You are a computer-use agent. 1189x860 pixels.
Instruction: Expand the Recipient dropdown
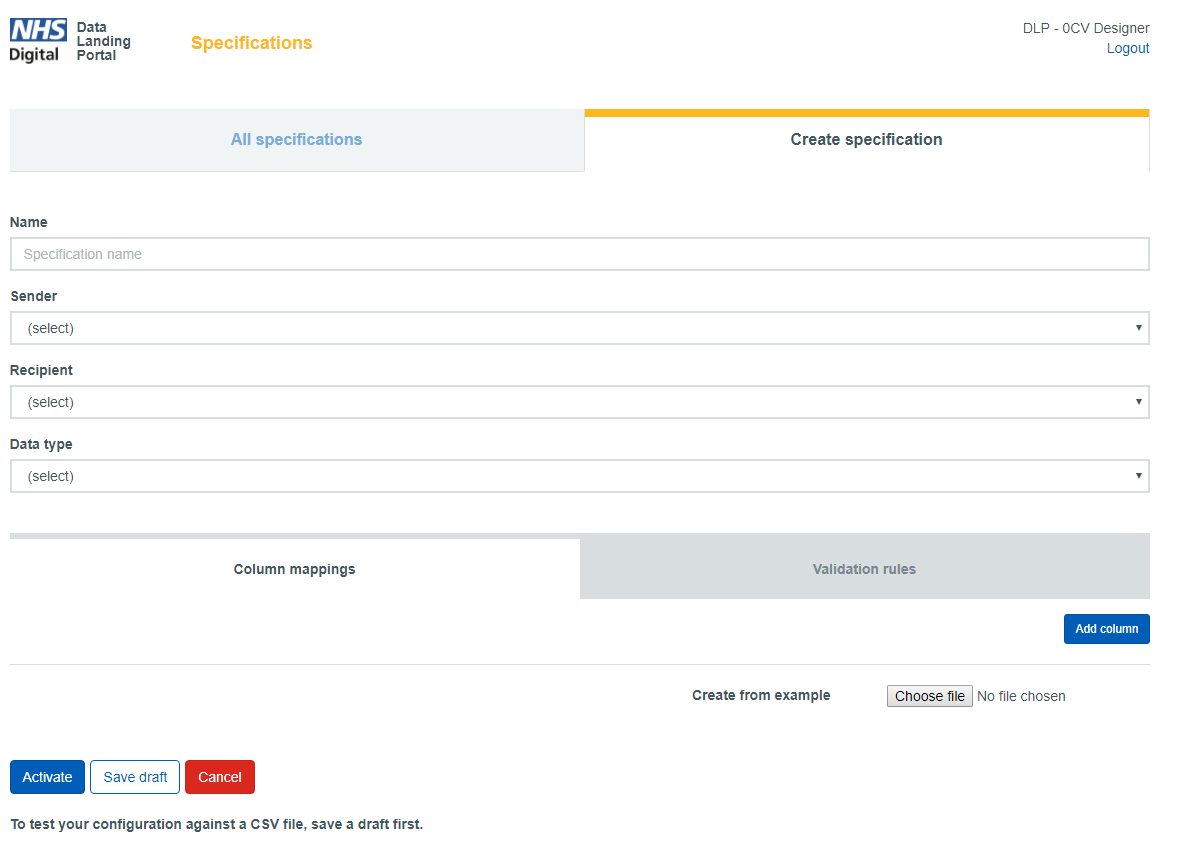point(579,402)
